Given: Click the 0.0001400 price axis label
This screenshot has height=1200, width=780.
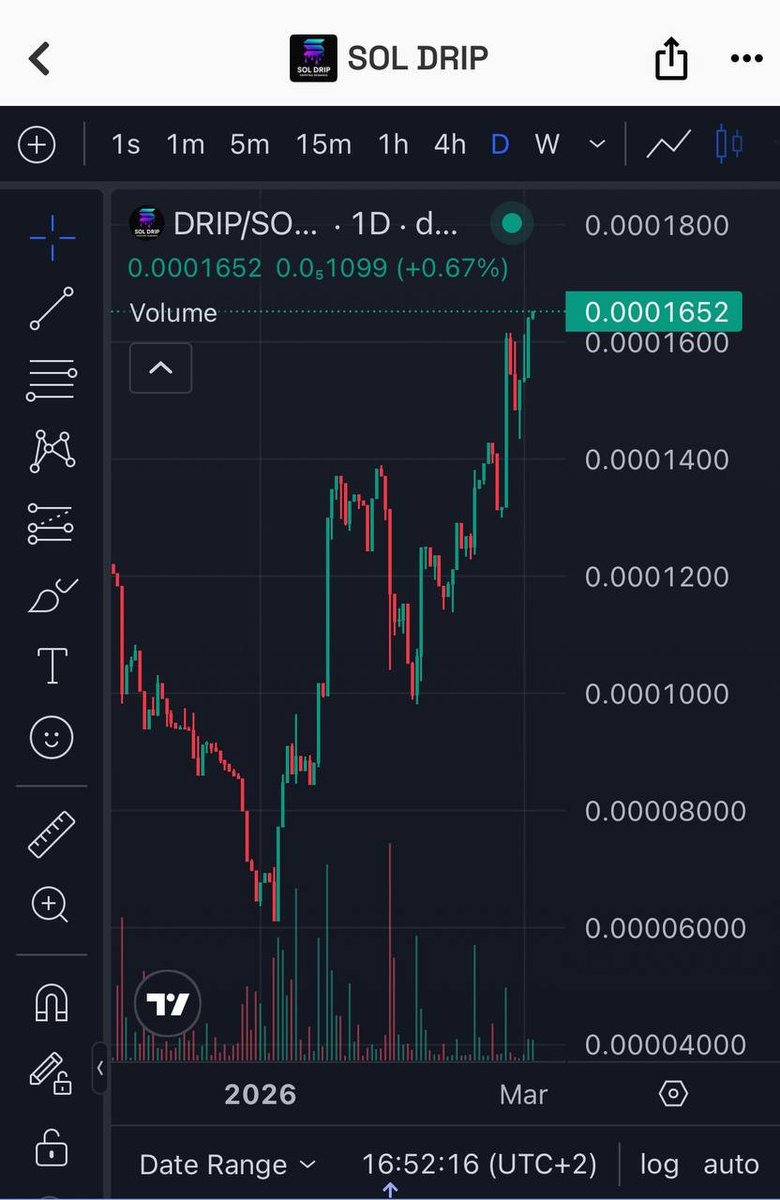Looking at the screenshot, I should pos(657,459).
